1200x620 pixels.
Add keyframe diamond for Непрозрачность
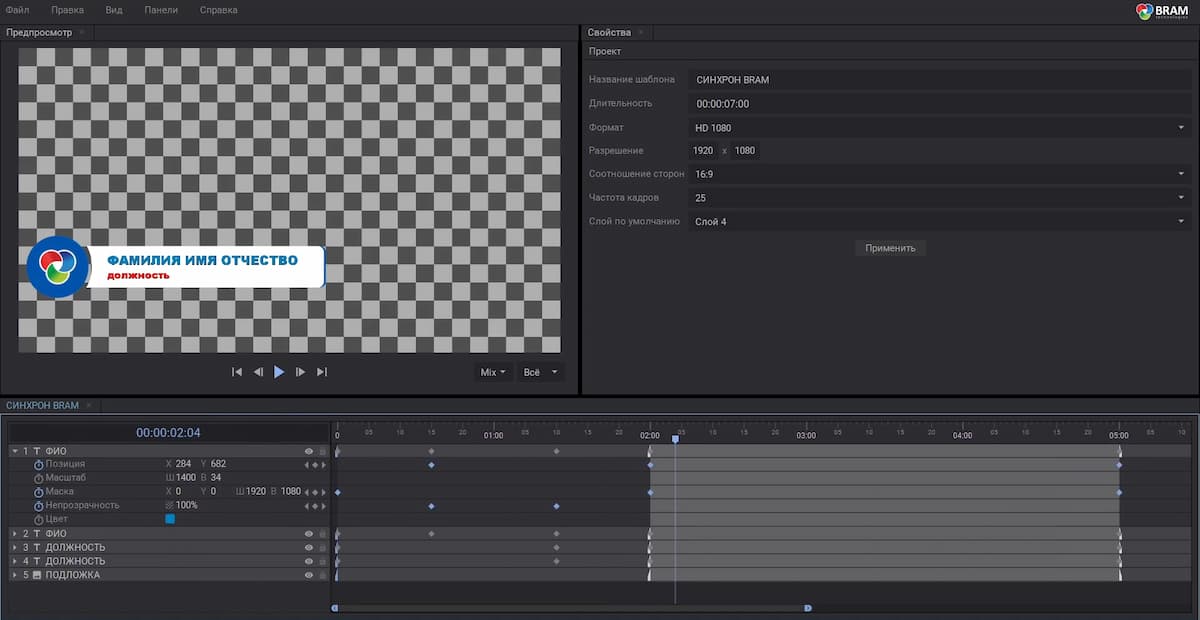pos(315,506)
